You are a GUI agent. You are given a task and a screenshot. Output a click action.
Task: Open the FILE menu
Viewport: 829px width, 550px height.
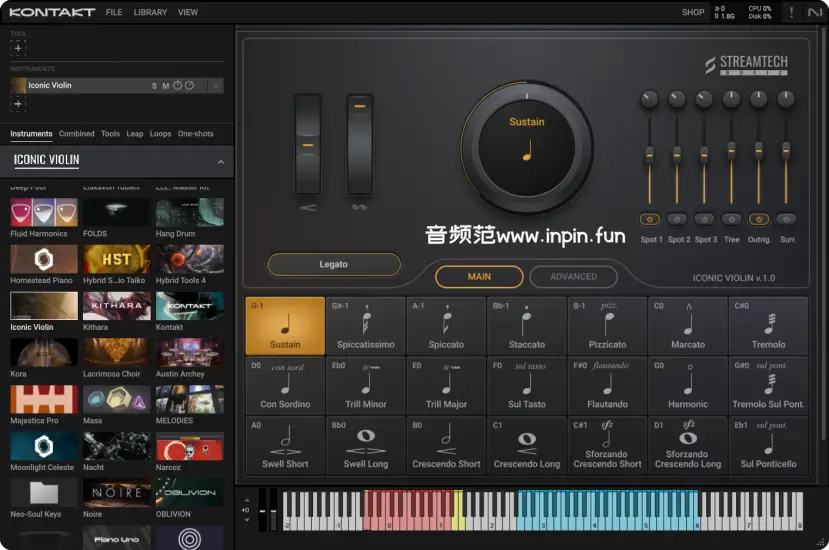pos(114,13)
